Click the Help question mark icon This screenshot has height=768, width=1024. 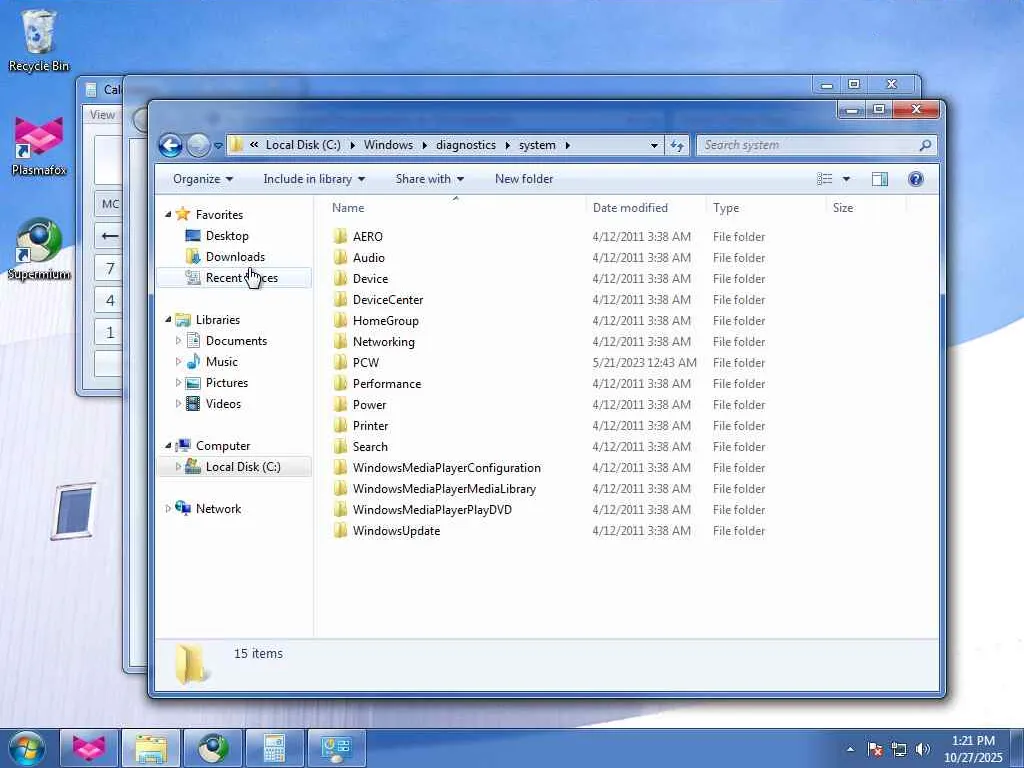pyautogui.click(x=916, y=179)
